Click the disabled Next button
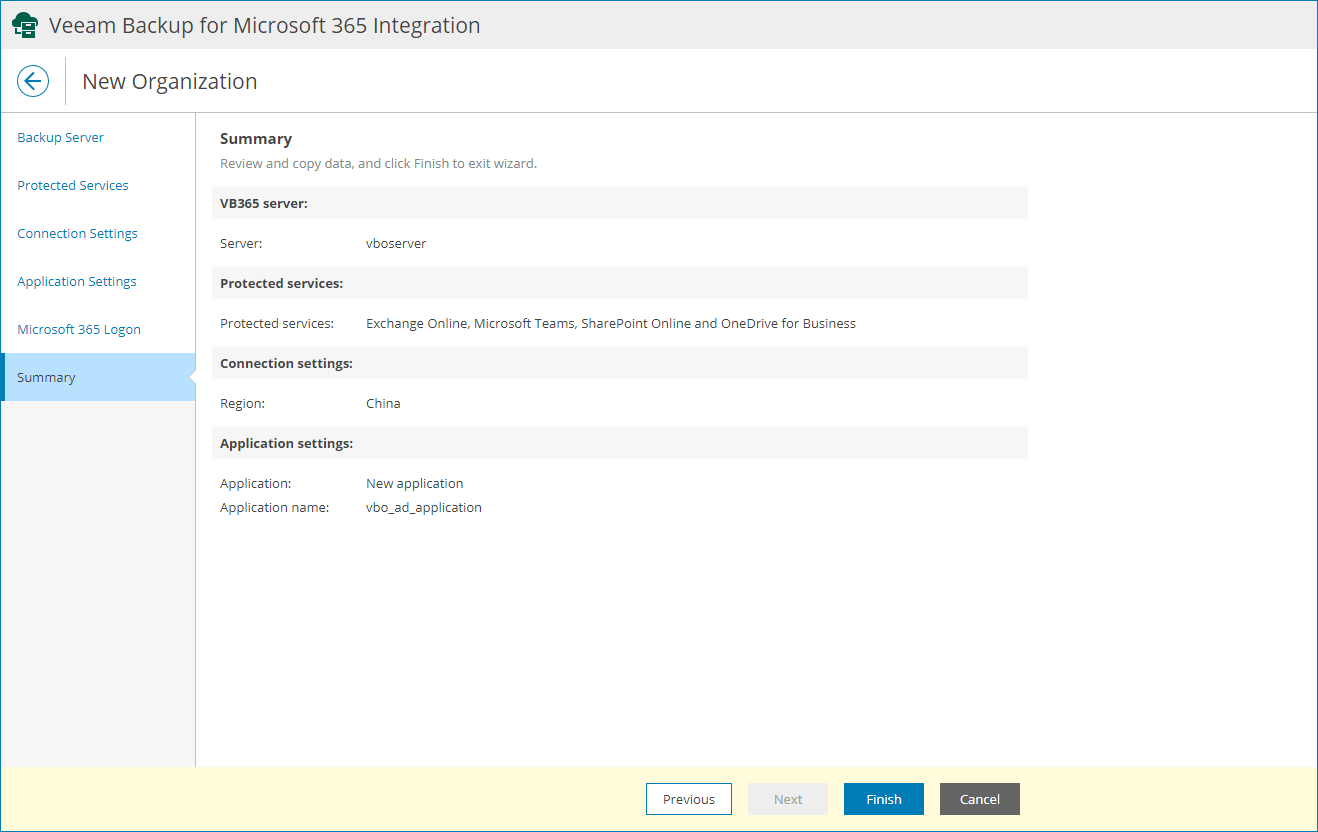This screenshot has height=832, width=1318. click(788, 799)
